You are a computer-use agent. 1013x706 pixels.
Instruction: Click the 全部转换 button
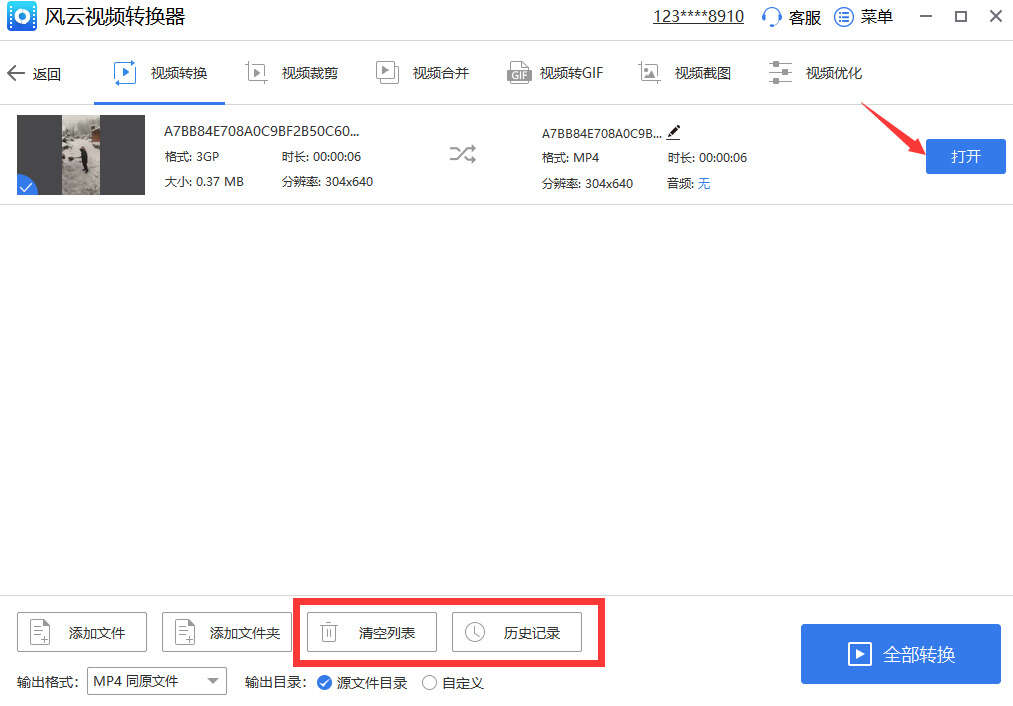[901, 654]
